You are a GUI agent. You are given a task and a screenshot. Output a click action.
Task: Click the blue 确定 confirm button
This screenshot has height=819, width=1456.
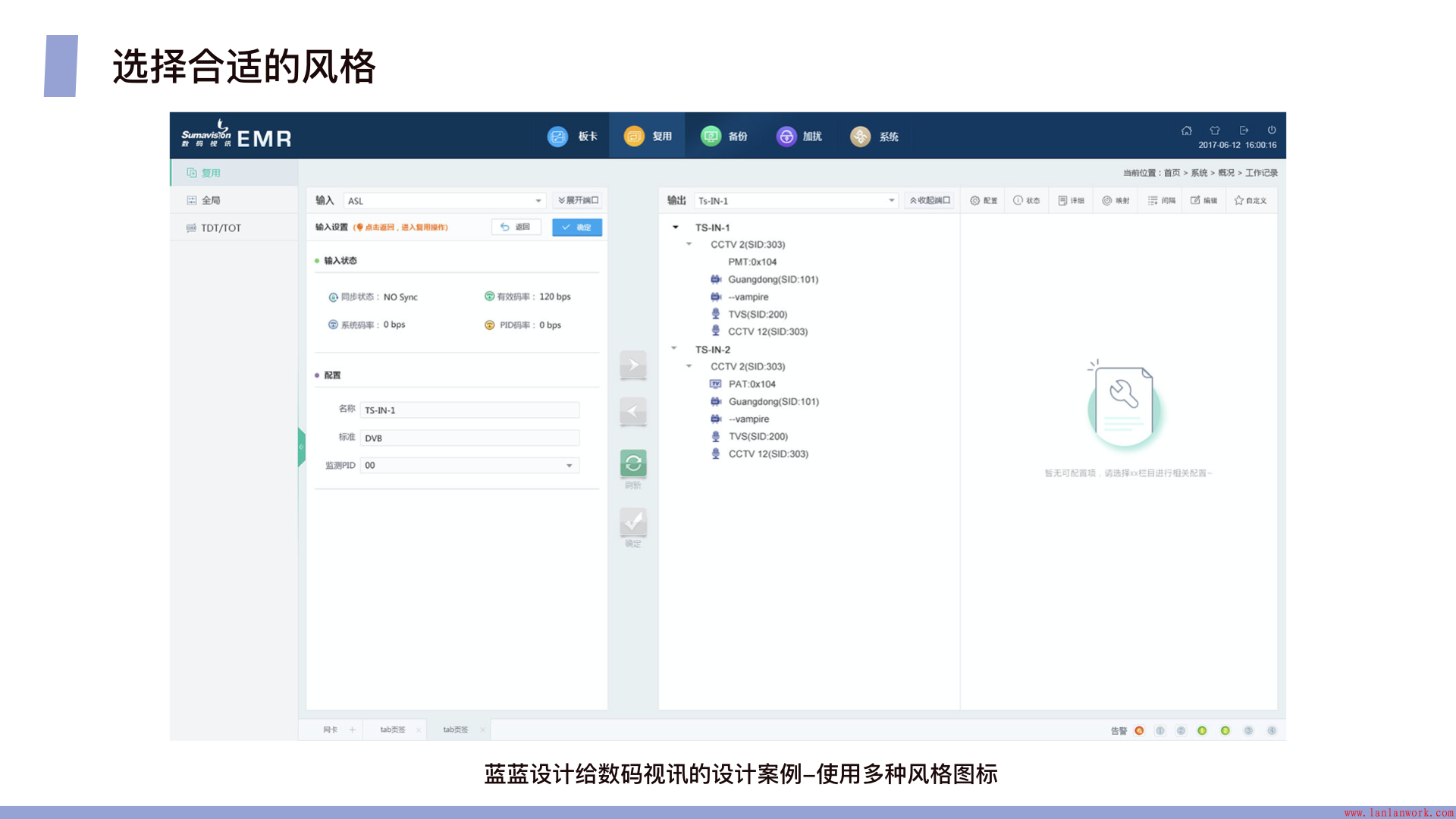click(x=577, y=227)
